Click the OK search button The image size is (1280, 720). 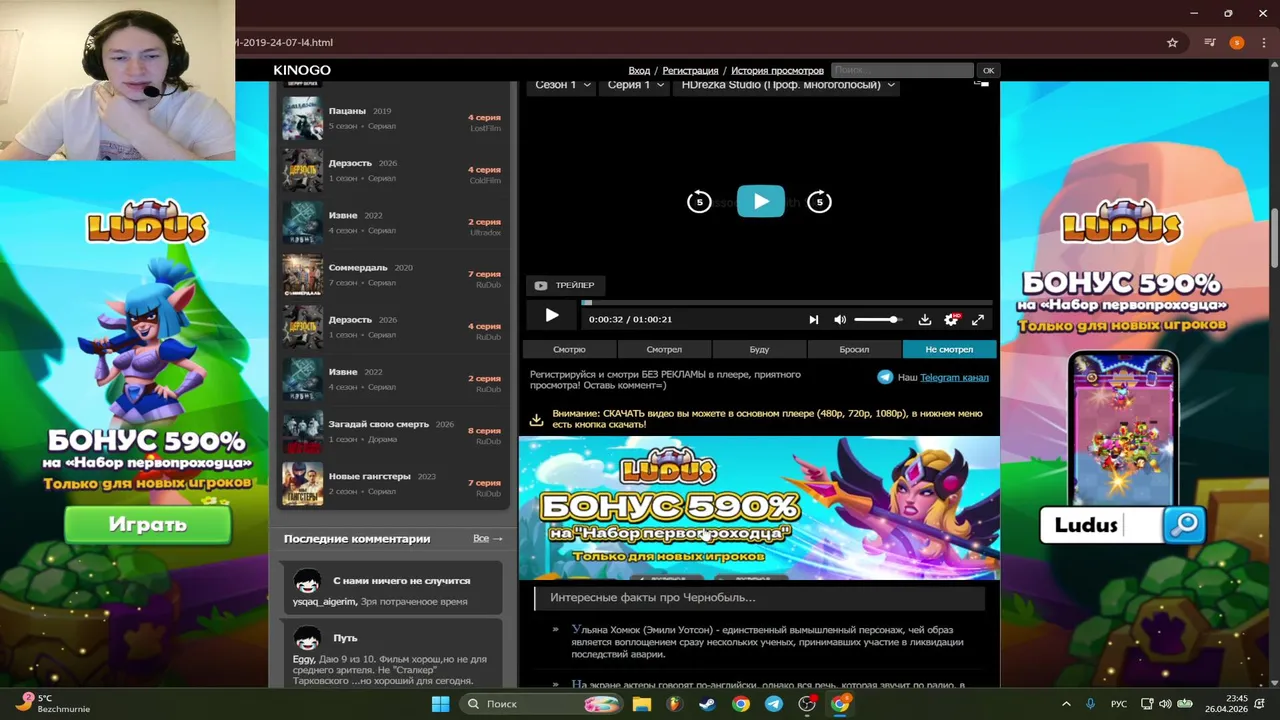click(x=988, y=70)
